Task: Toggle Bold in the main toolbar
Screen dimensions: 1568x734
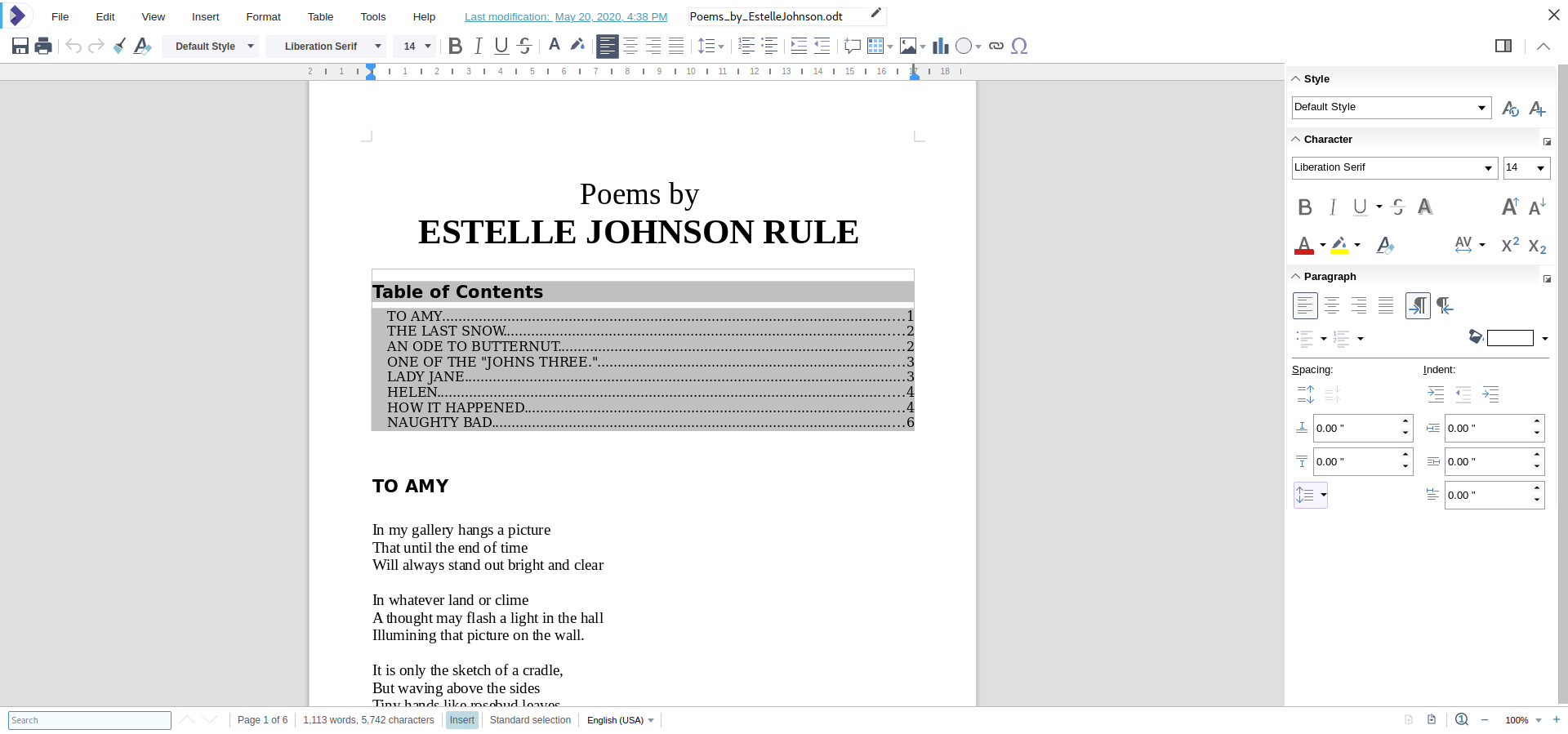Action: [456, 46]
